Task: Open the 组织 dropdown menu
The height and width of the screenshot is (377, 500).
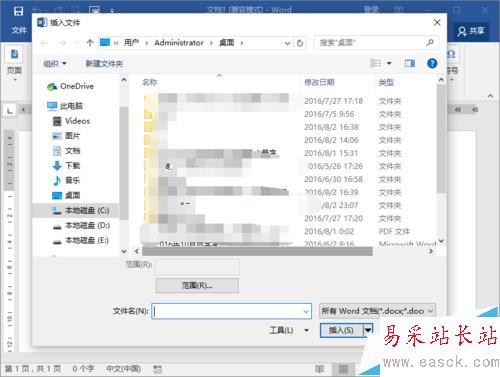Action: pos(55,63)
